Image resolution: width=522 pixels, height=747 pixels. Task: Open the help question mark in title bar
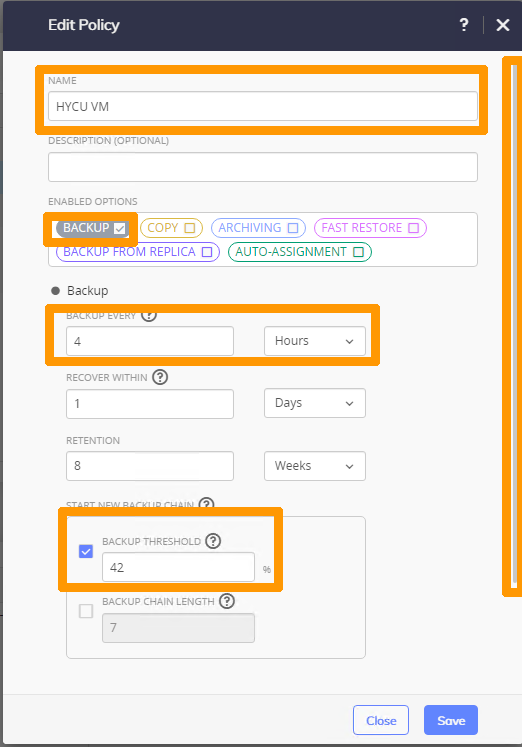click(464, 25)
